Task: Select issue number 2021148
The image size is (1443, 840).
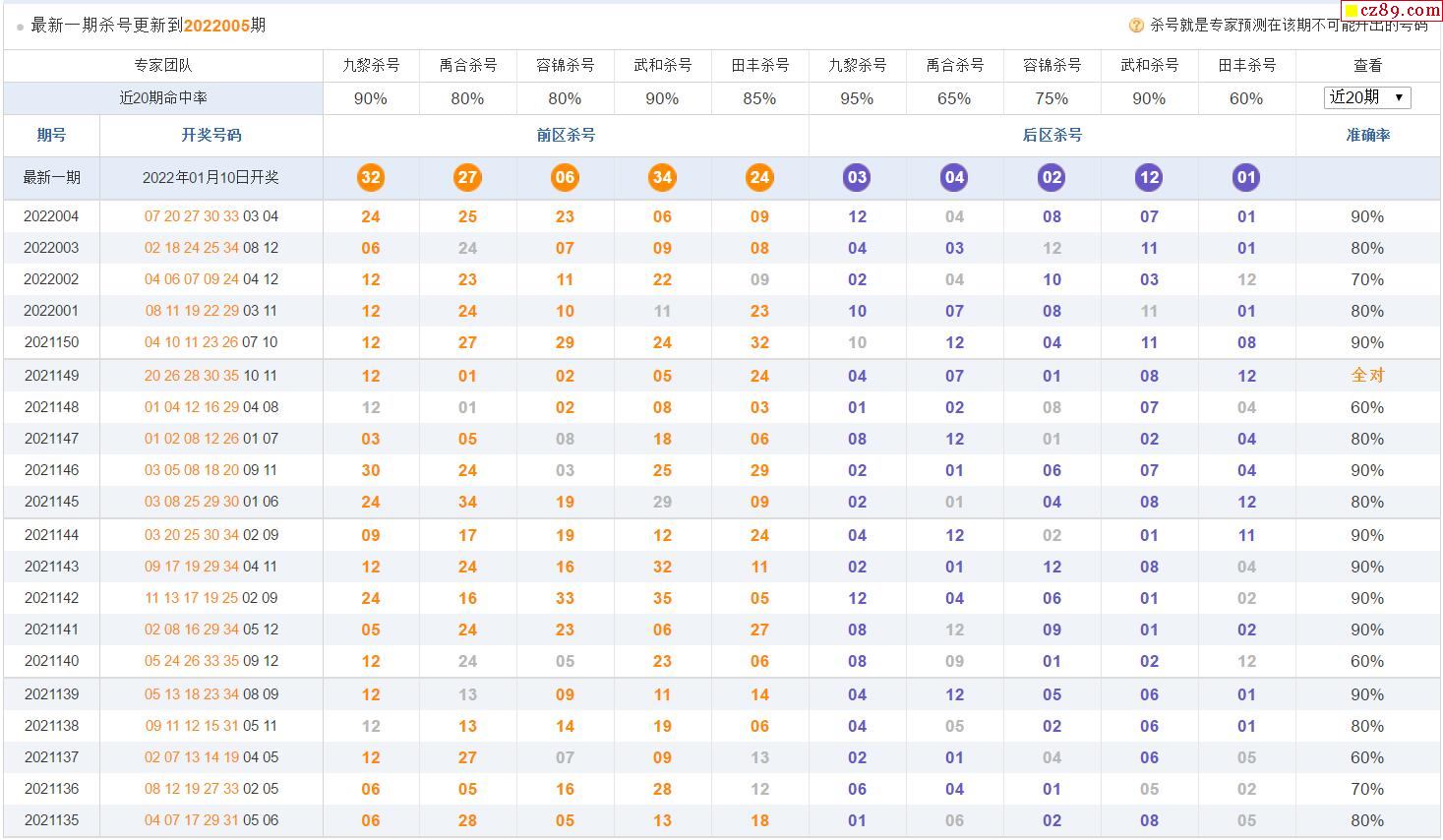Action: click(51, 407)
